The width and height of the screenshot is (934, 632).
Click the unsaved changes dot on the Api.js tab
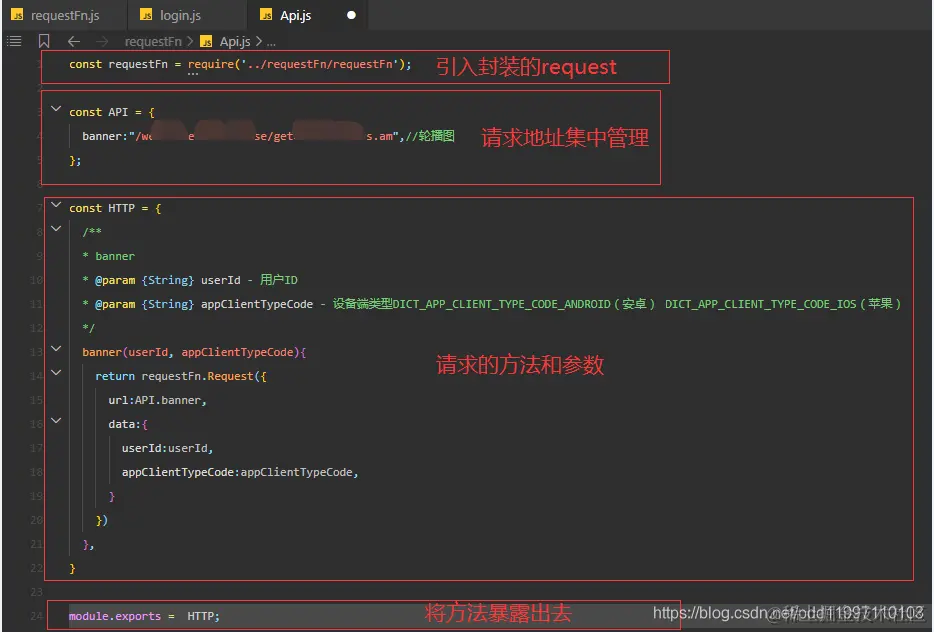click(x=349, y=15)
